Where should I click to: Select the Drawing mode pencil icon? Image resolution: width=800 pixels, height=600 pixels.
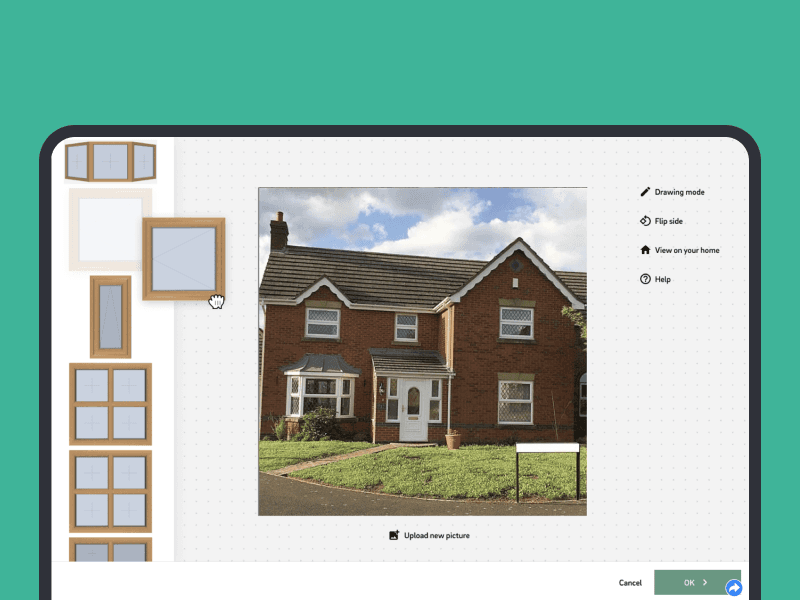pos(645,191)
